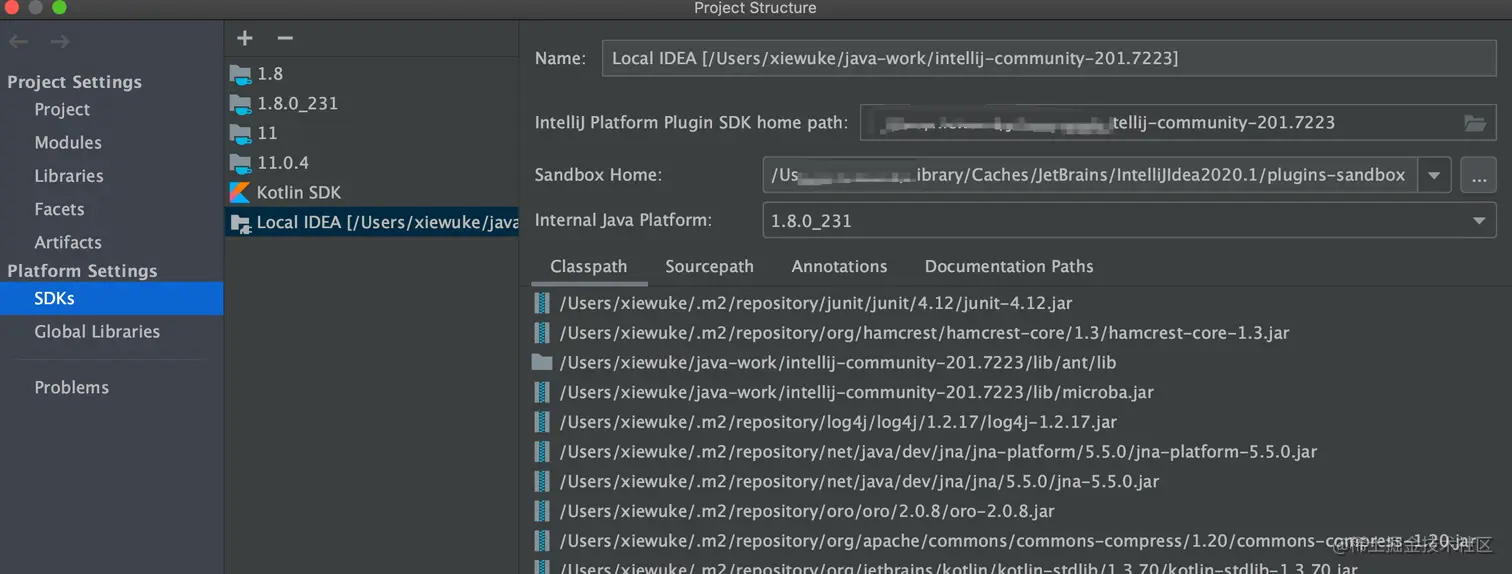Click jar icon of junit-4.12.jar
Image resolution: width=1512 pixels, height=574 pixels.
(542, 303)
